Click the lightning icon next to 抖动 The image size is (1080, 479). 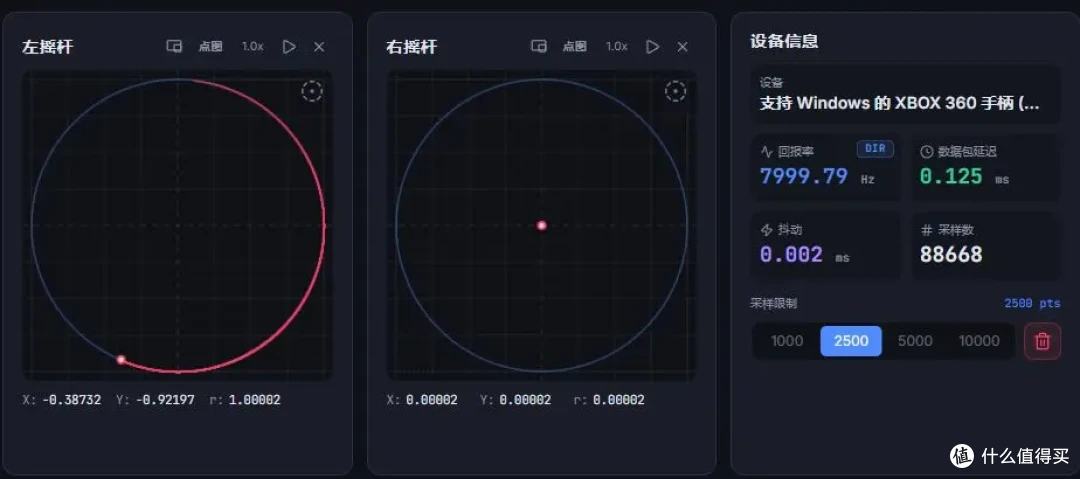click(x=766, y=230)
